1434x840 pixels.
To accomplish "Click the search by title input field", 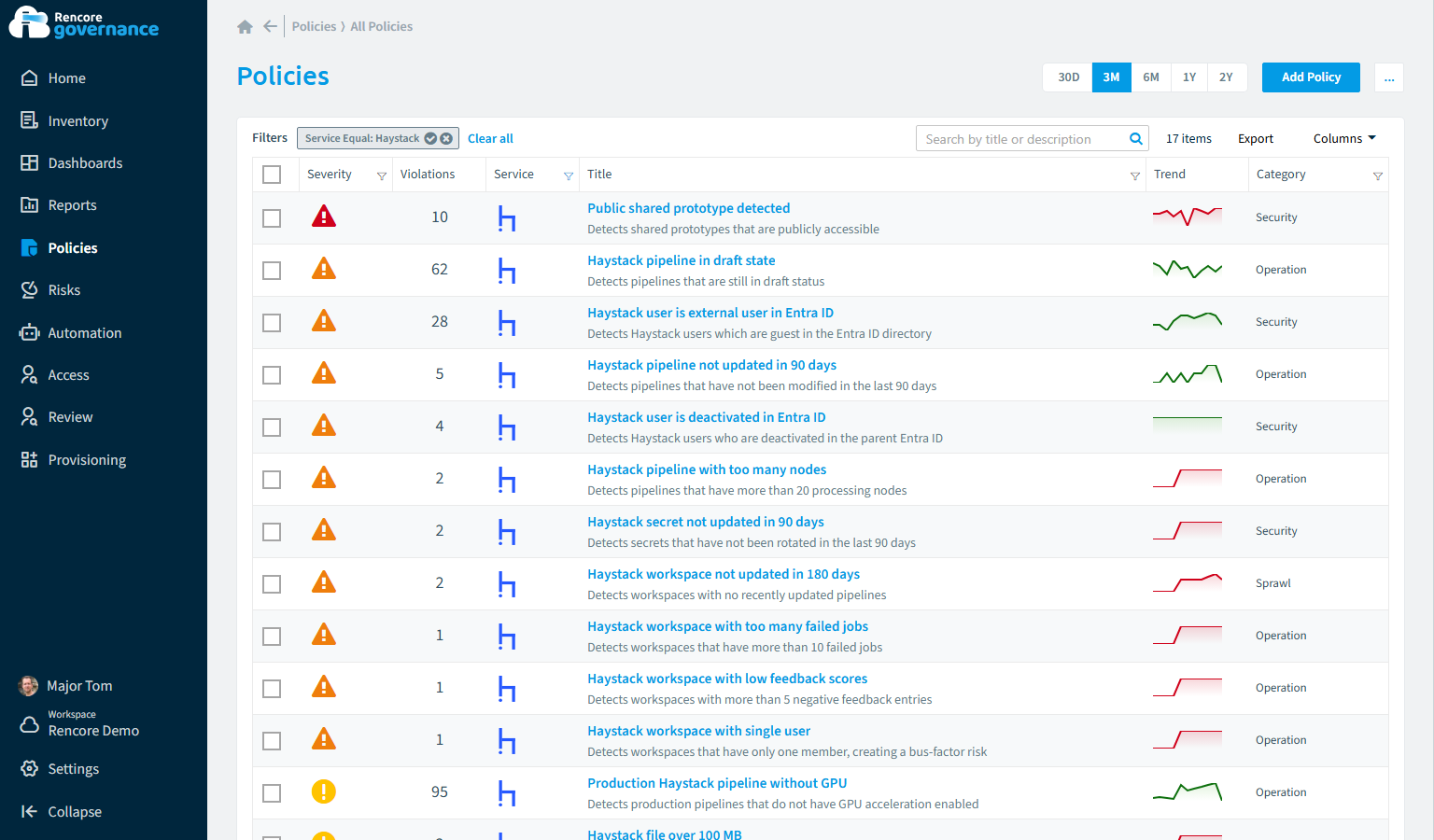I will click(x=1021, y=139).
